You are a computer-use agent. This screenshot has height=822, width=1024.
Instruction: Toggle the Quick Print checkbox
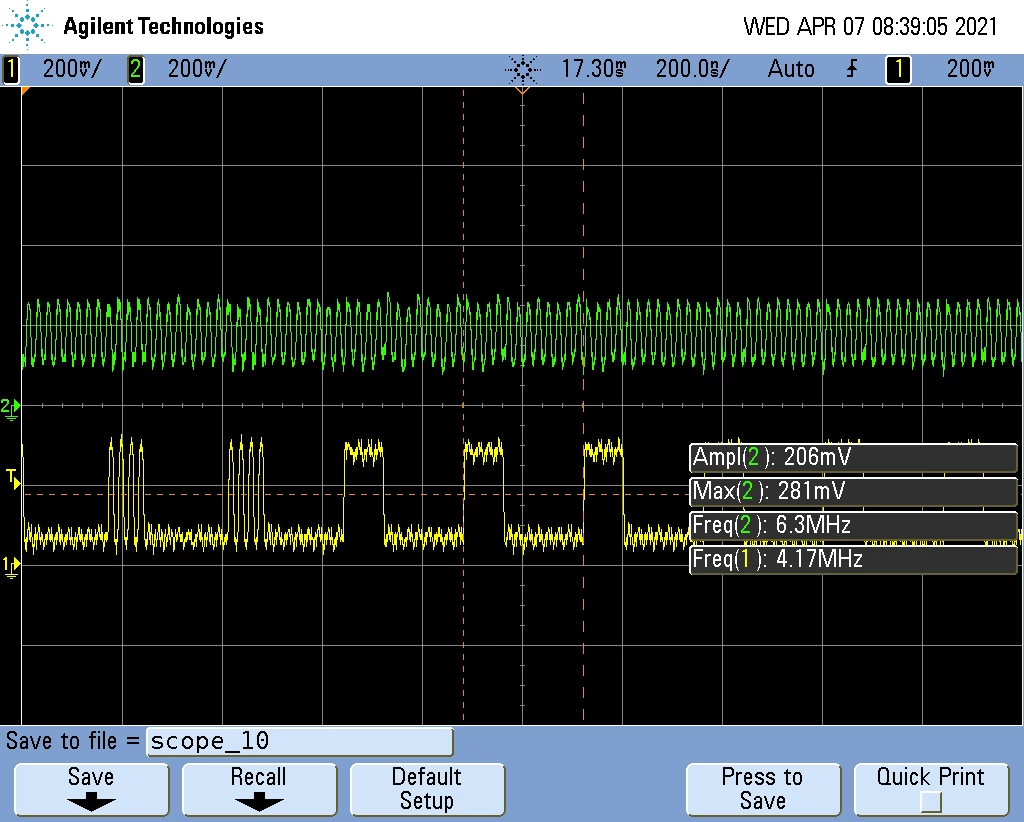(x=931, y=801)
